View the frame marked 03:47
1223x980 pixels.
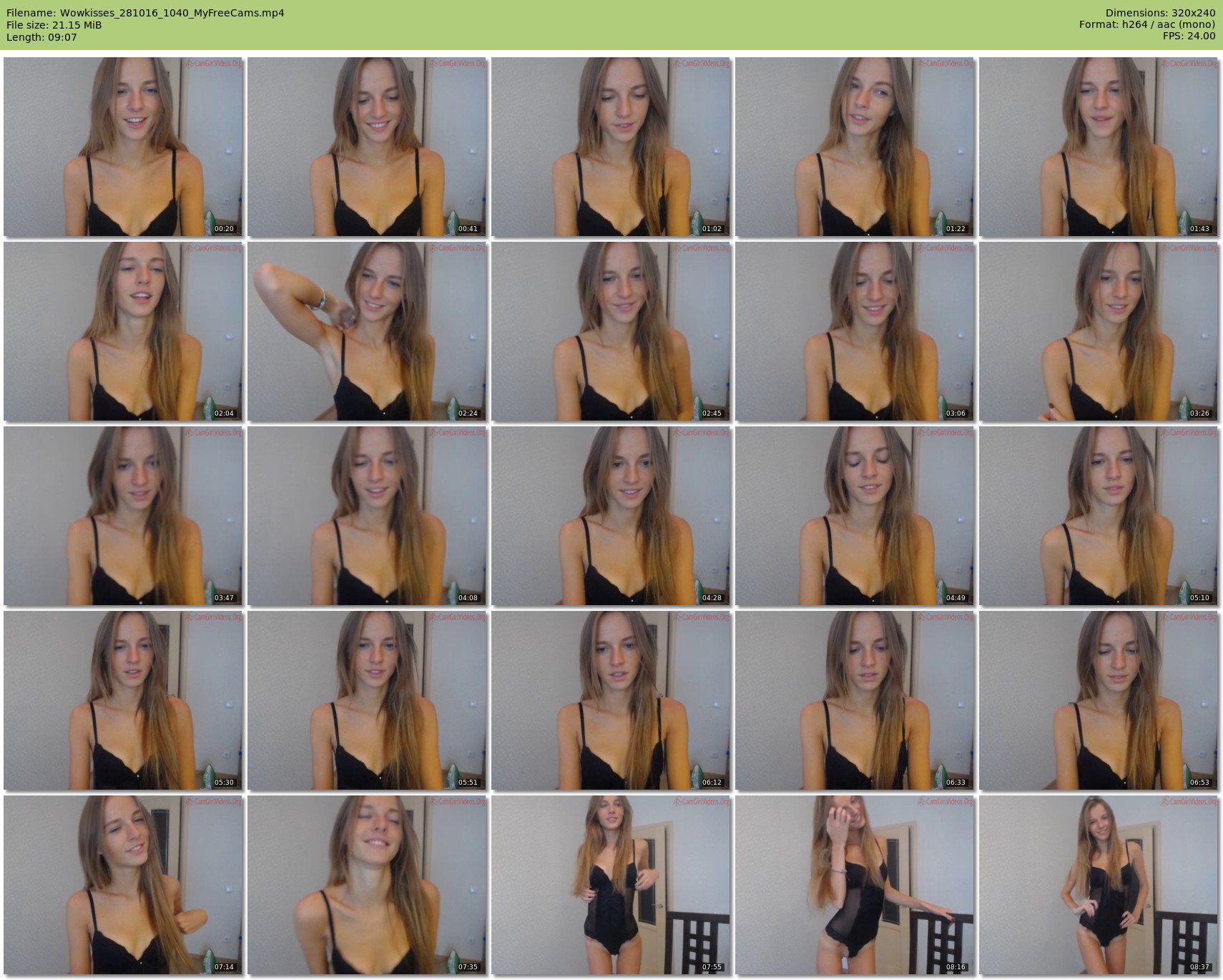click(x=123, y=516)
